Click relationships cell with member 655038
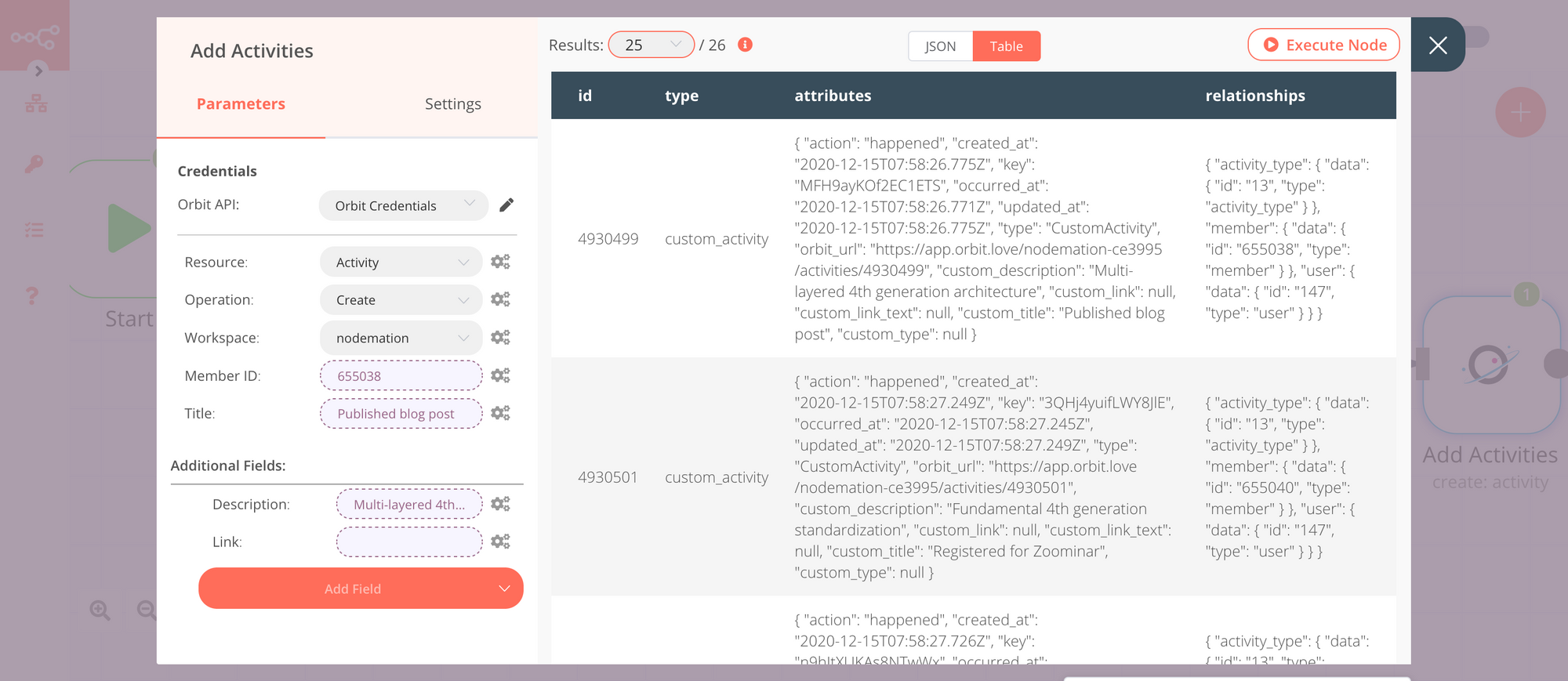The width and height of the screenshot is (1568, 681). tap(1287, 238)
